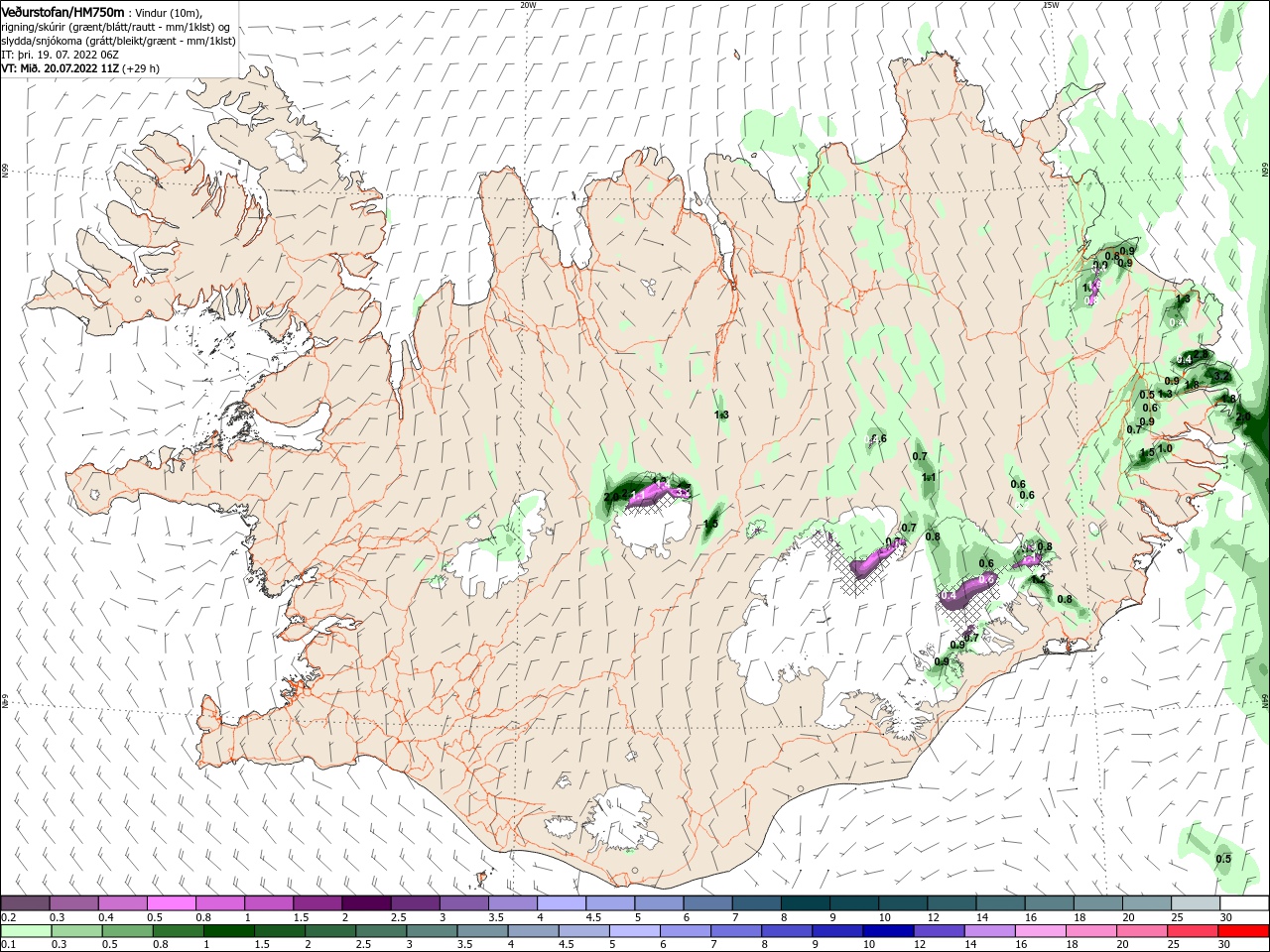Pick the bright red 30 swatch in lower legend row

[1244, 931]
